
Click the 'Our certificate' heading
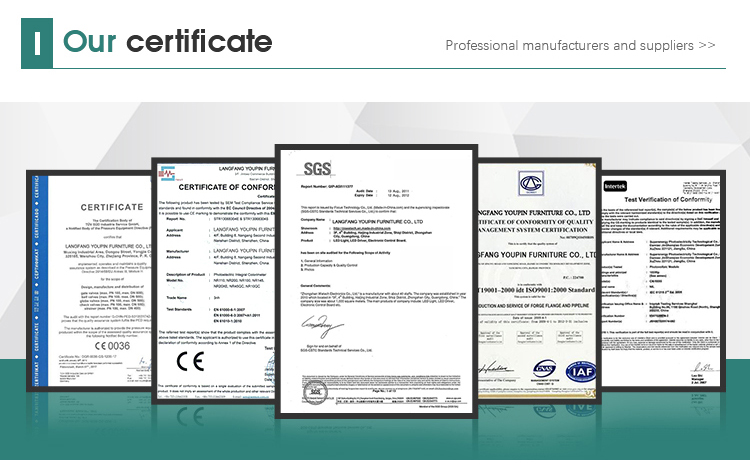point(167,42)
